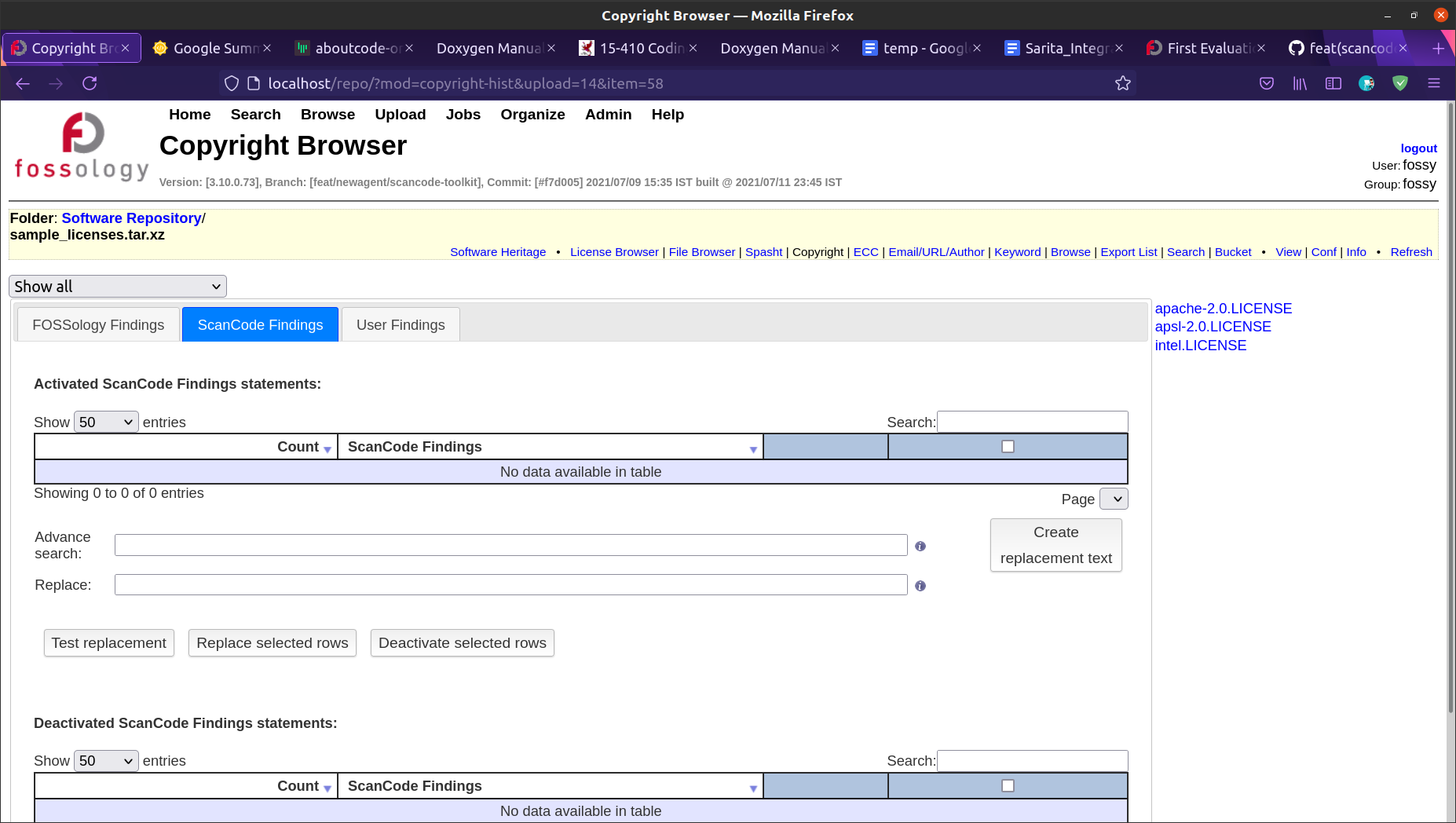Tick the deactivated table select-all checkbox
The width and height of the screenshot is (1456, 823).
[1008, 786]
